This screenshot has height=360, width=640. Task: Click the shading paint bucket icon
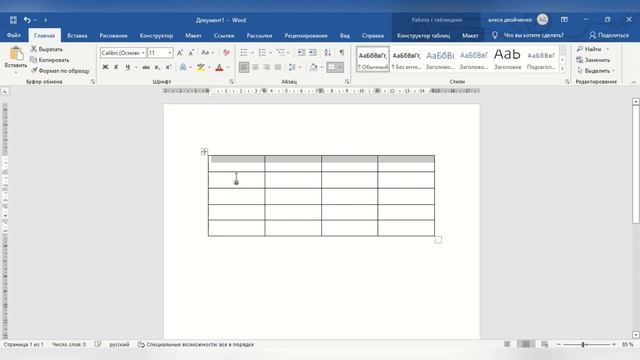coord(313,67)
